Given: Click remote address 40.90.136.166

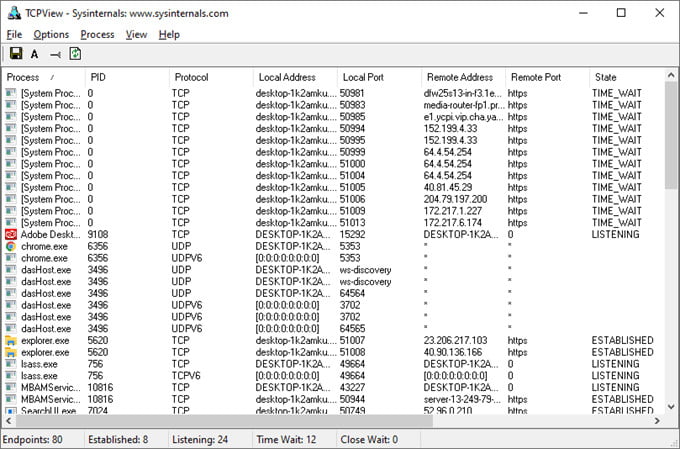Looking at the screenshot, I should point(453,352).
